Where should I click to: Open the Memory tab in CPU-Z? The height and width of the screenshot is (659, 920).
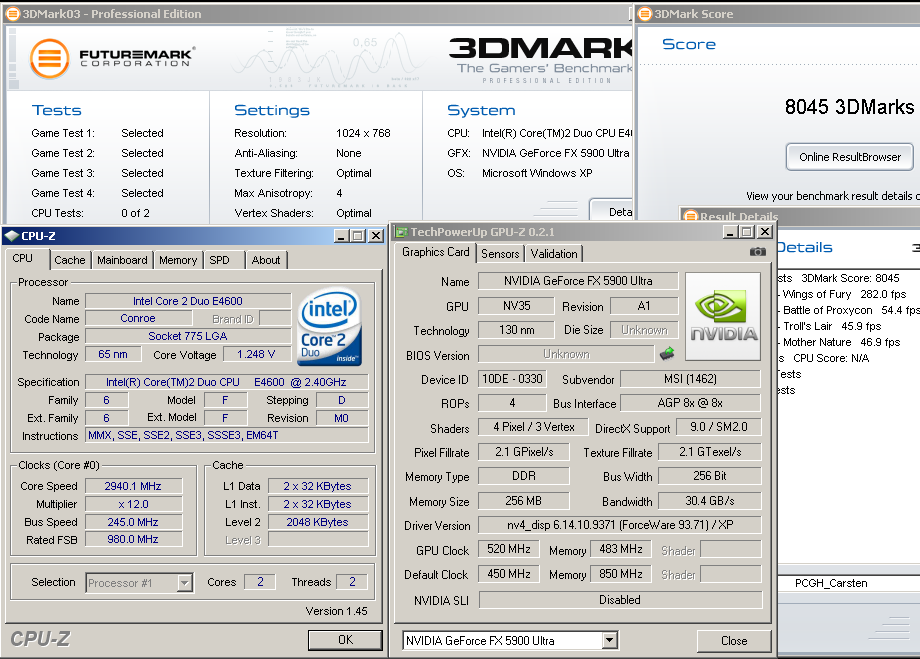(x=178, y=260)
